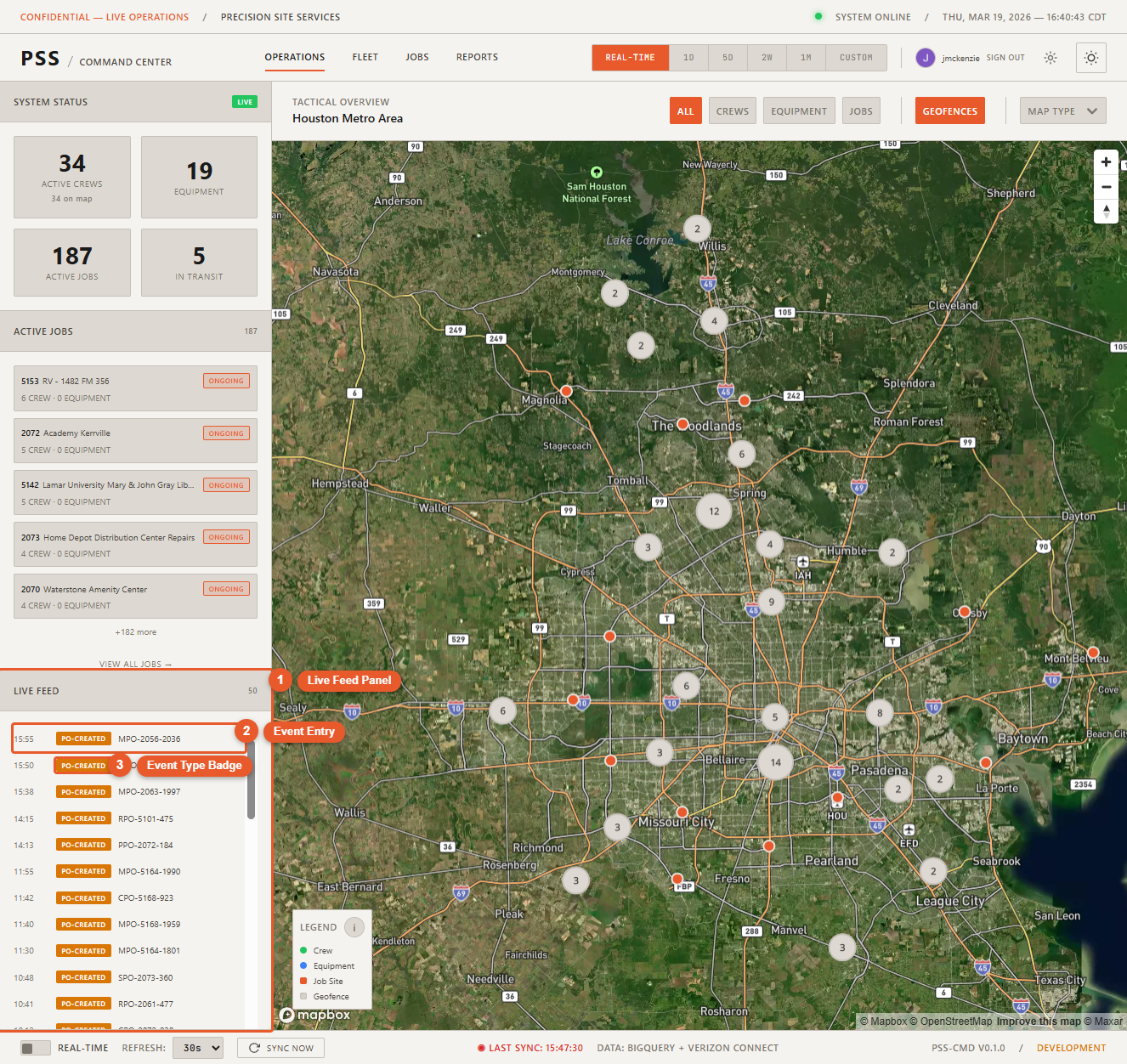
Task: Zoom in using the map plus icon
Action: point(1106,161)
